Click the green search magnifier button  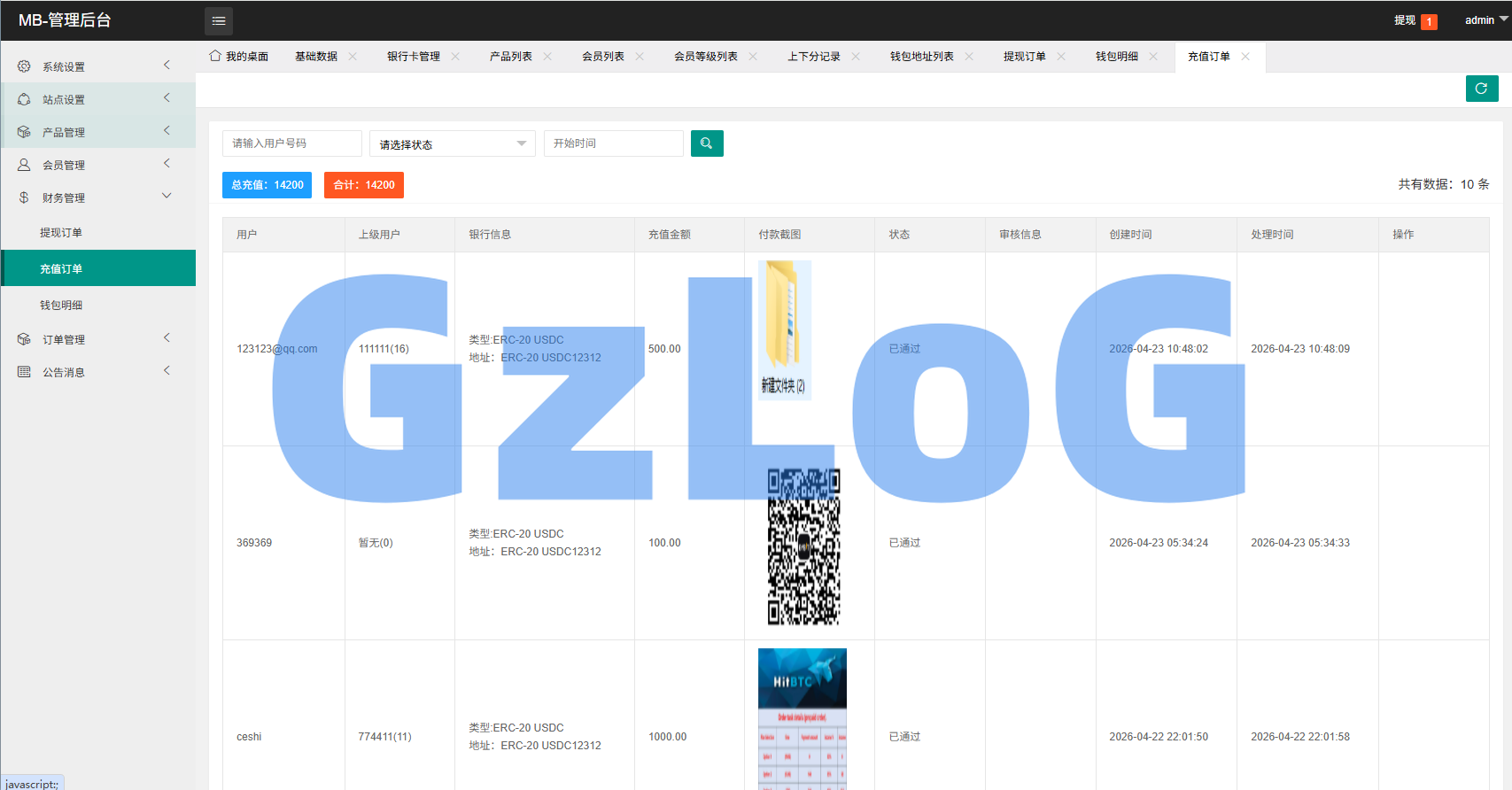point(707,143)
